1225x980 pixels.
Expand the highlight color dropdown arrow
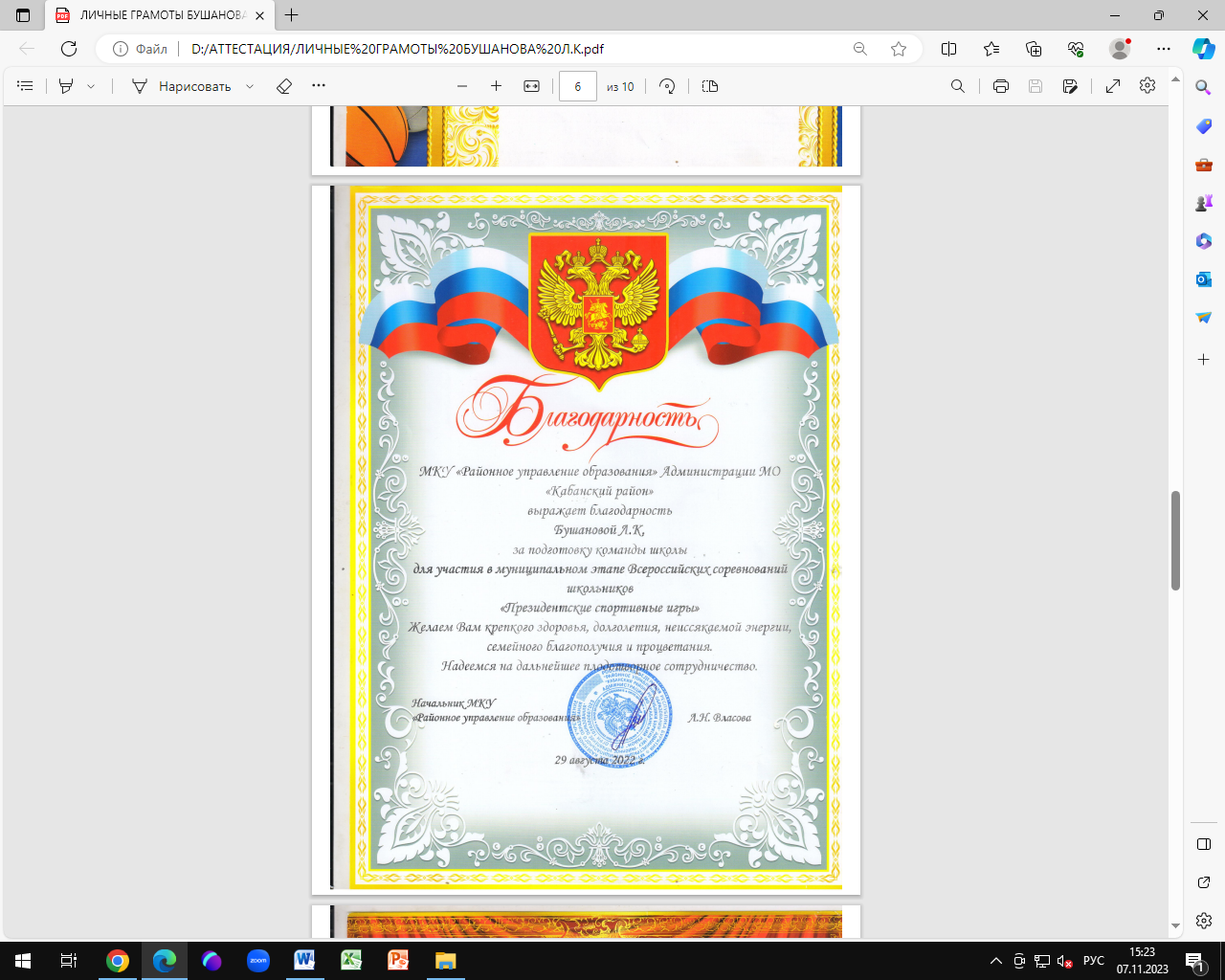coord(91,86)
